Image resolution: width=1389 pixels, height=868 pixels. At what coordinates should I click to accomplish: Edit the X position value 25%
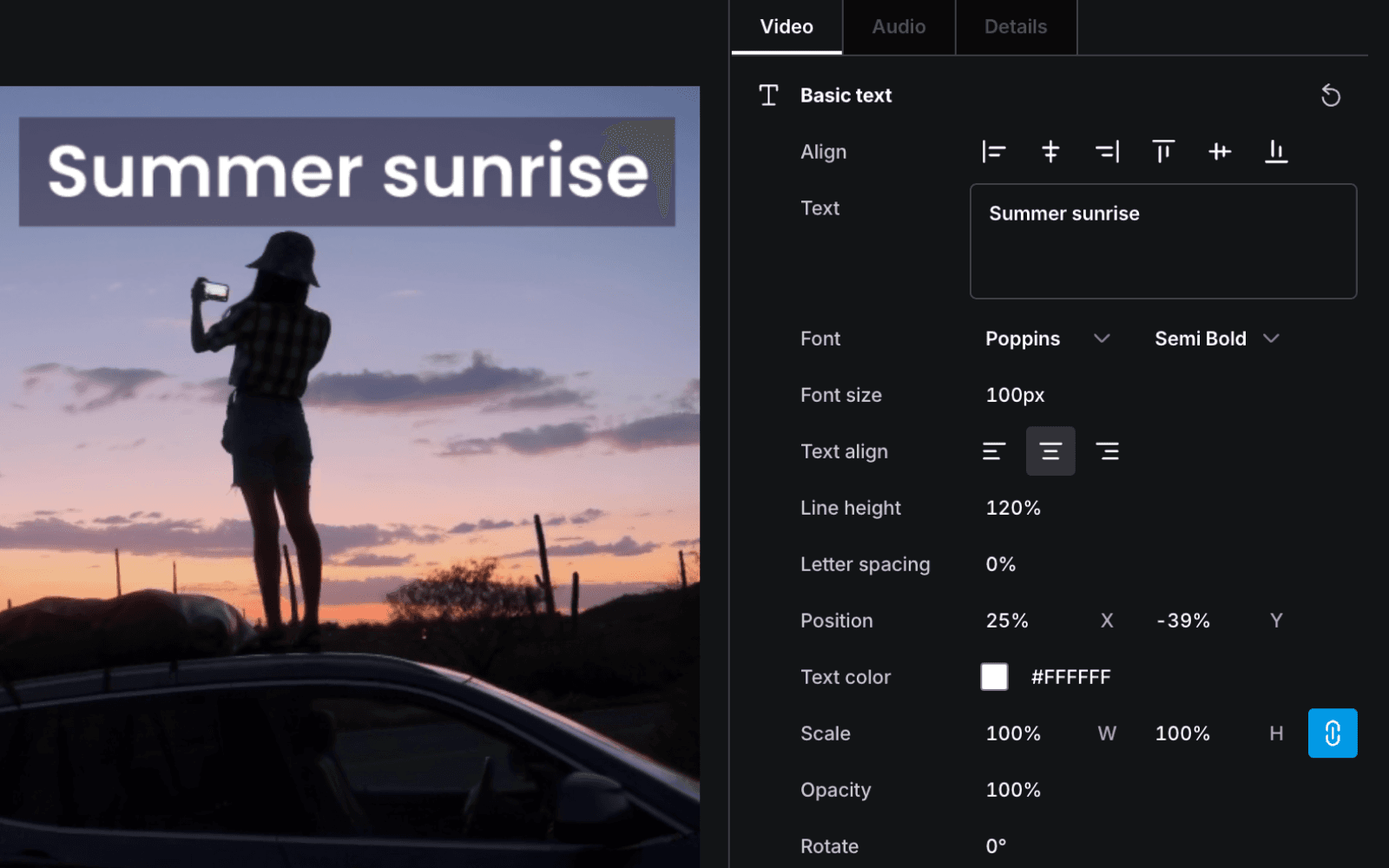pos(1007,621)
